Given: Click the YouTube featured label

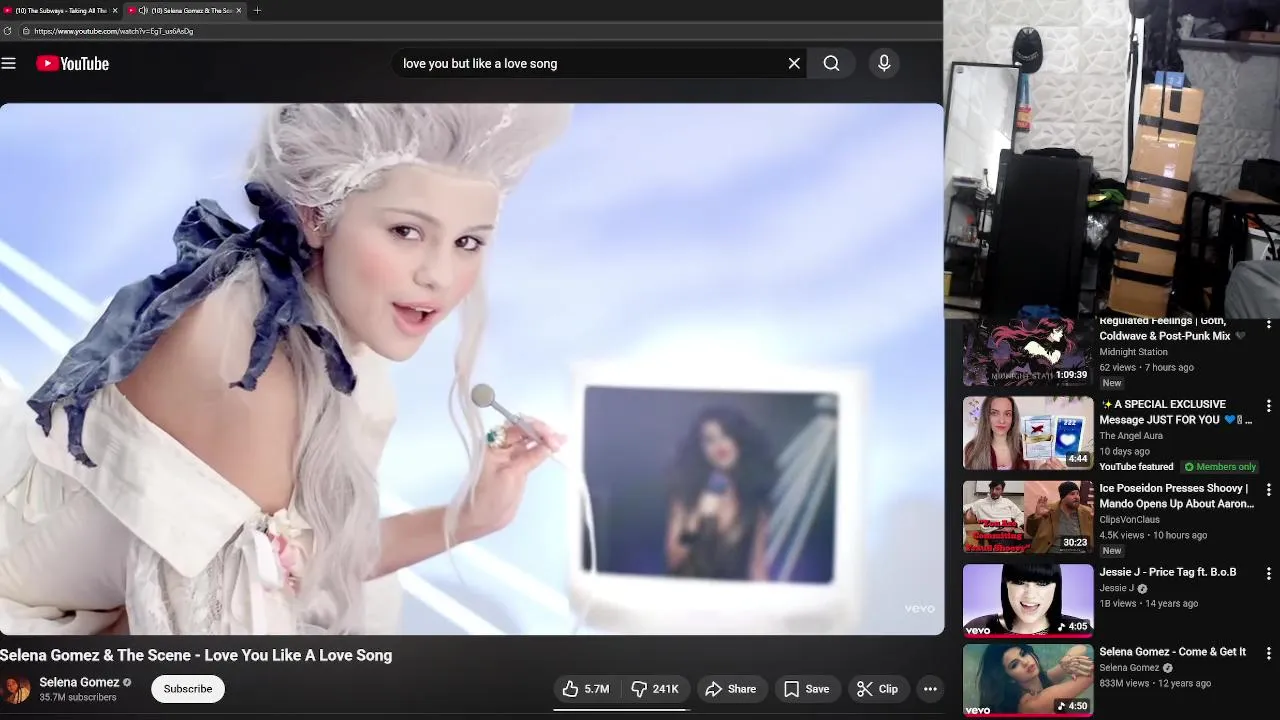Looking at the screenshot, I should (1136, 467).
